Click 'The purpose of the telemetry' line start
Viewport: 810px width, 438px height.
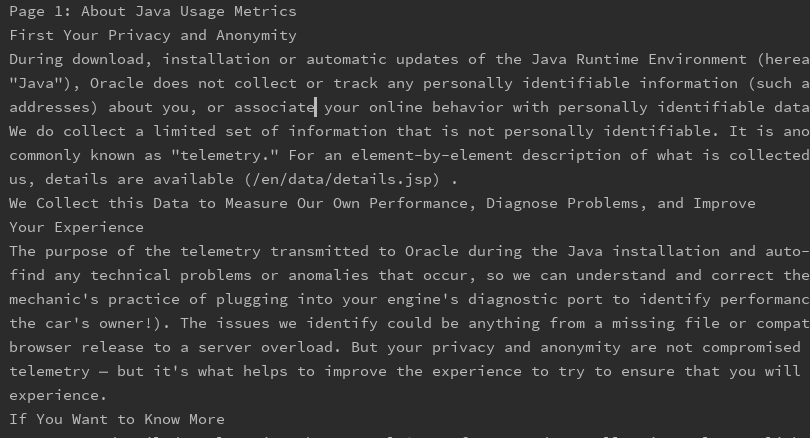[x=135, y=251]
